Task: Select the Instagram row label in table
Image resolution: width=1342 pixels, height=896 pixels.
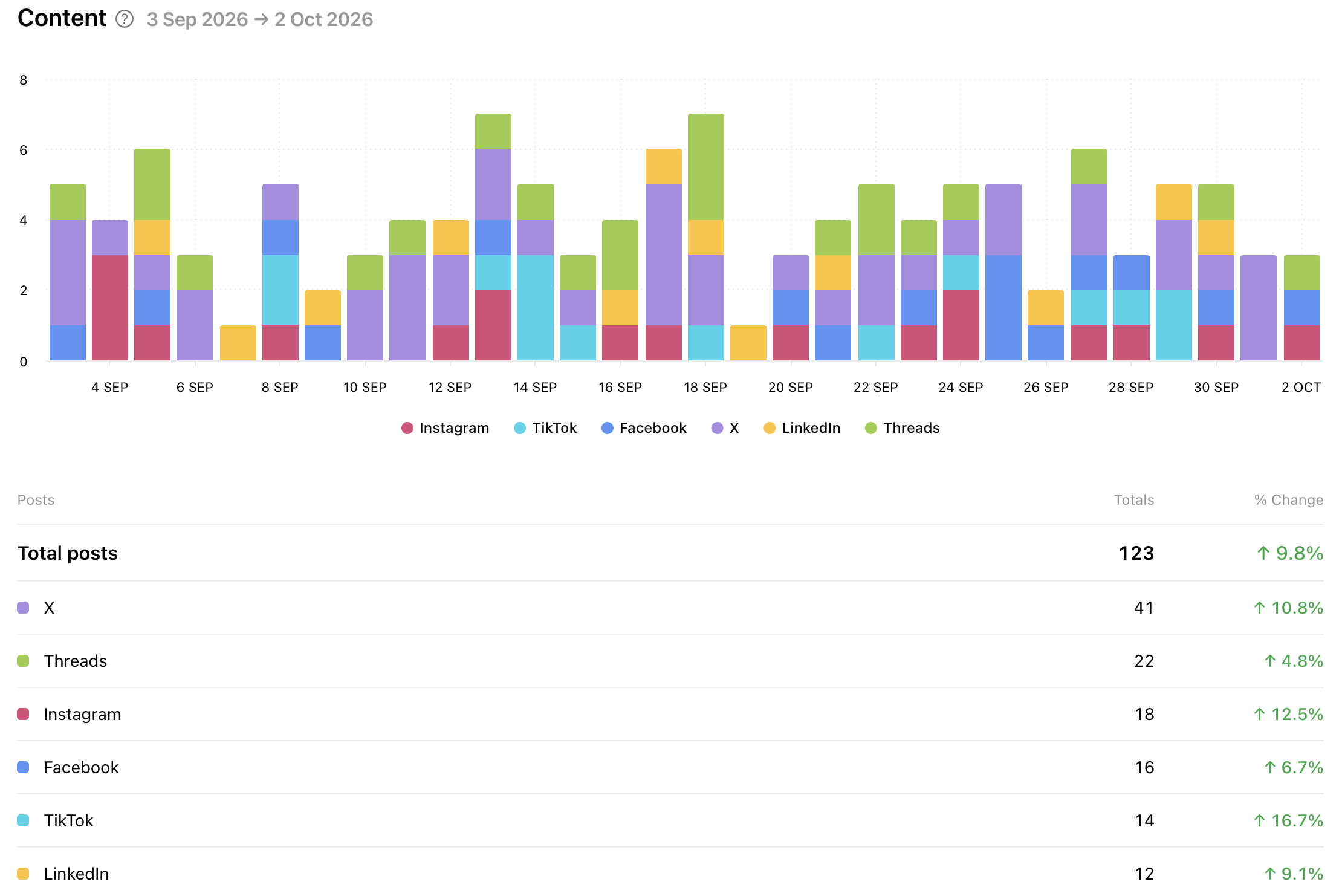Action: point(82,714)
